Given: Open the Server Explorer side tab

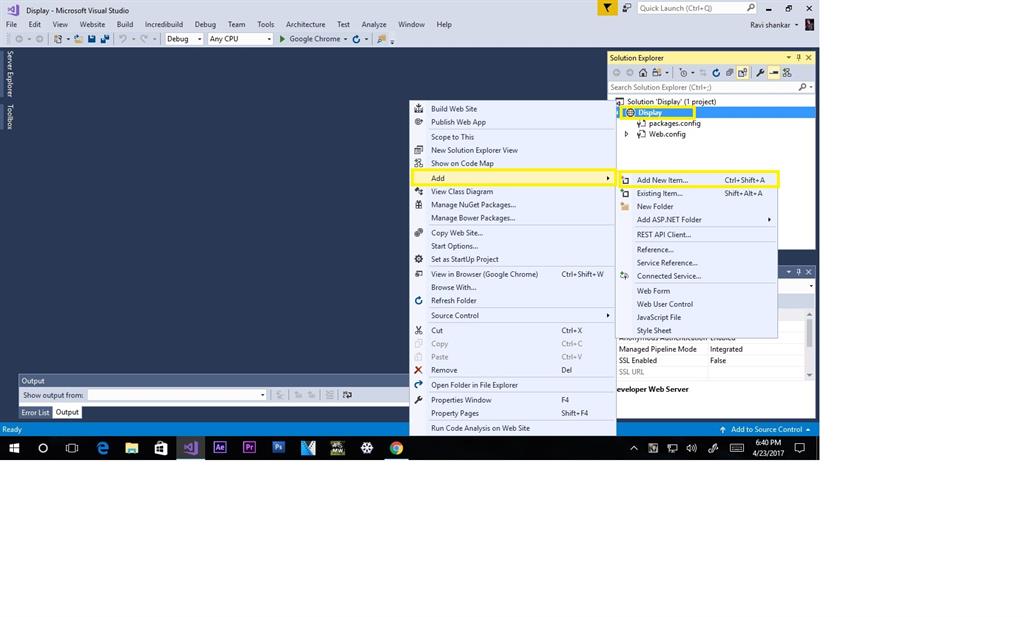Looking at the screenshot, I should click(x=9, y=73).
